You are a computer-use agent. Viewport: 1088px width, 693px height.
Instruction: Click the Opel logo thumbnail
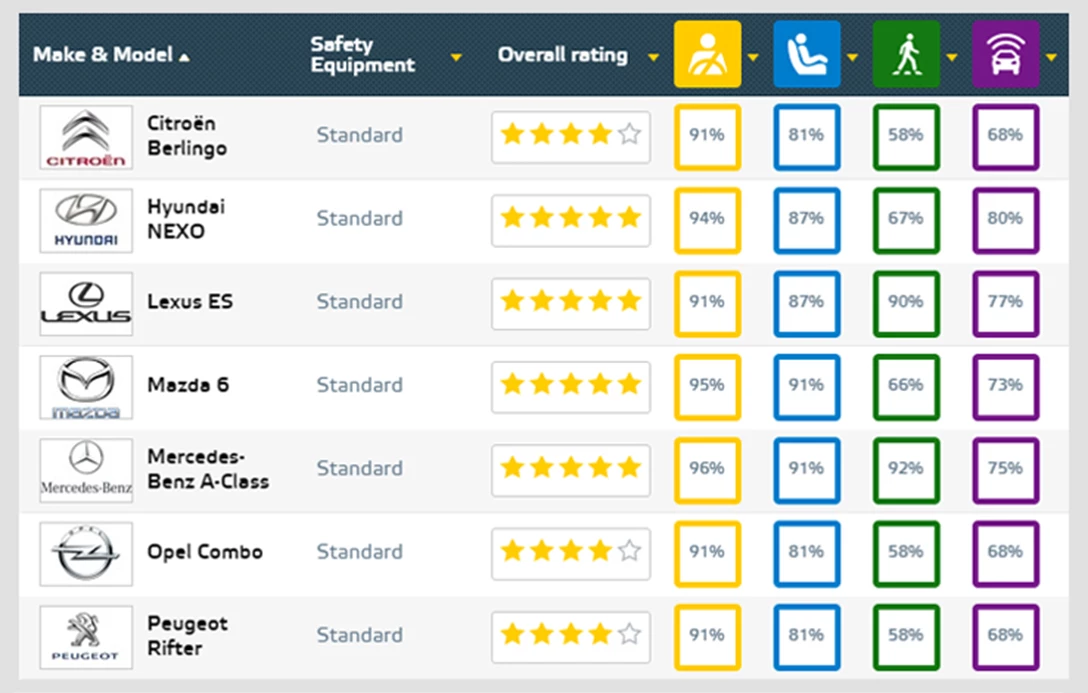pyautogui.click(x=86, y=553)
